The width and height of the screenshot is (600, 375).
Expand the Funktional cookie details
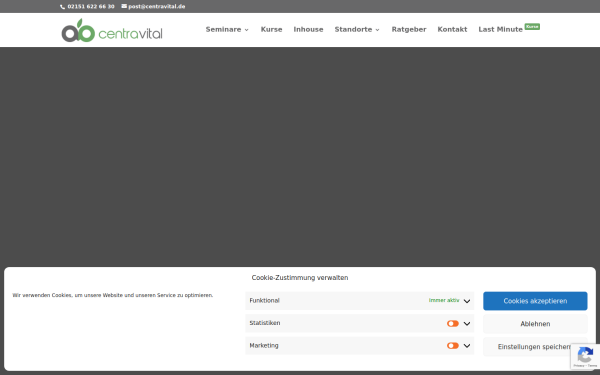tap(466, 301)
